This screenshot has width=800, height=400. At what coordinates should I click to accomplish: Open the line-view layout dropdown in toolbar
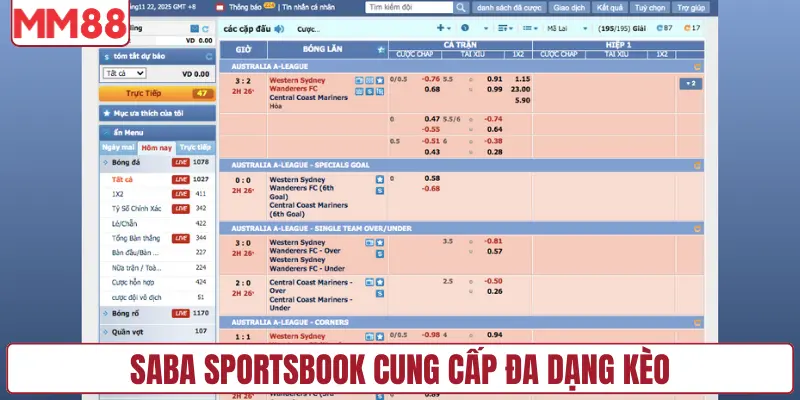[531, 29]
